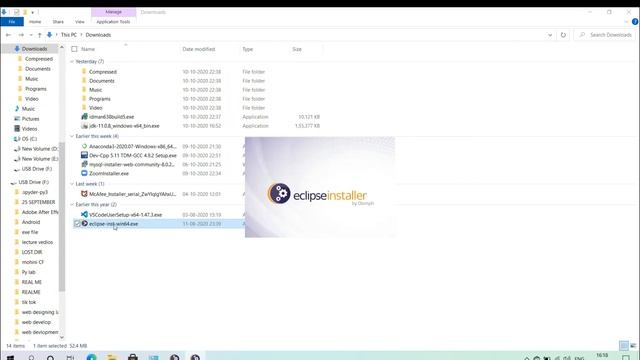
Task: Expand the ribbon with the chevron
Action: 626,22
